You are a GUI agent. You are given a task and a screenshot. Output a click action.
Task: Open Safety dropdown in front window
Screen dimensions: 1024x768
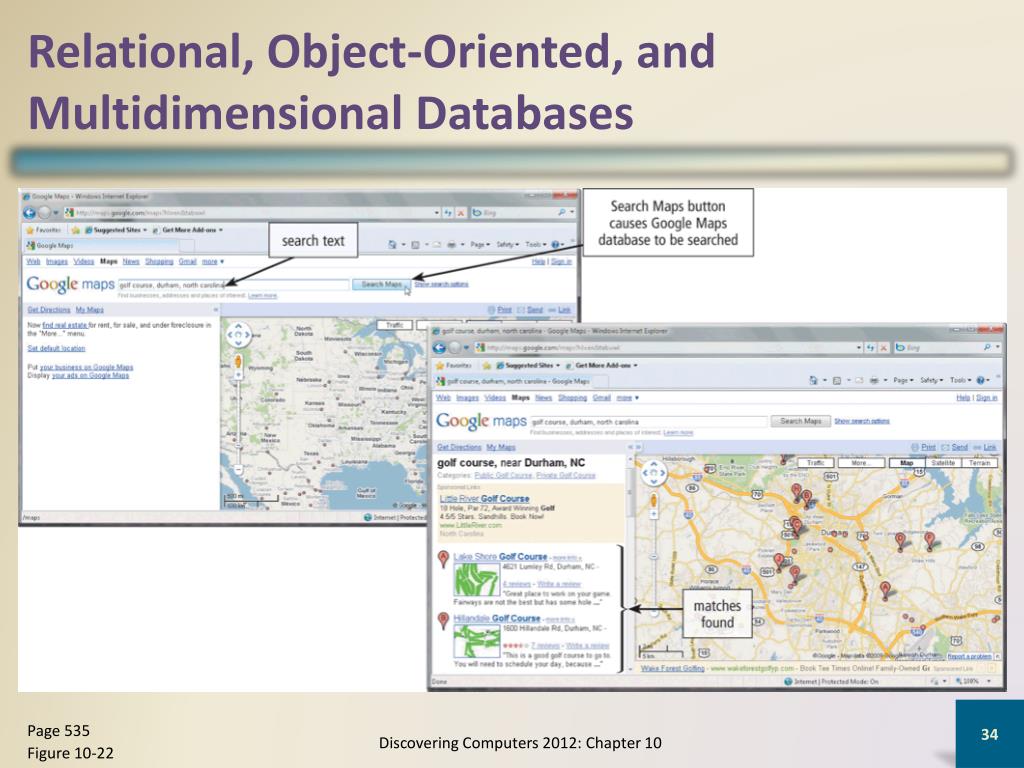[931, 380]
